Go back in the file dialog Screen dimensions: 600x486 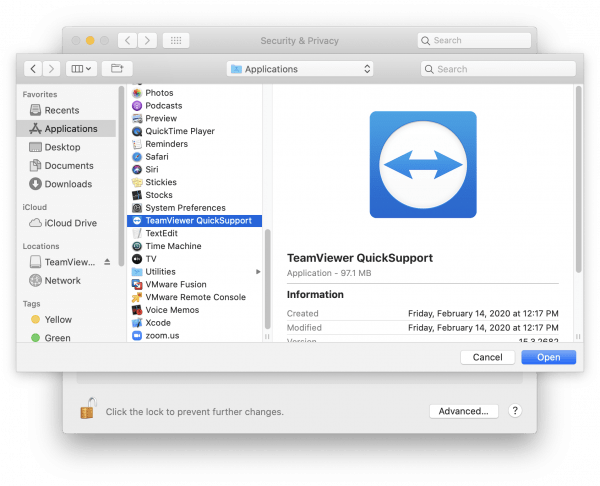point(33,69)
